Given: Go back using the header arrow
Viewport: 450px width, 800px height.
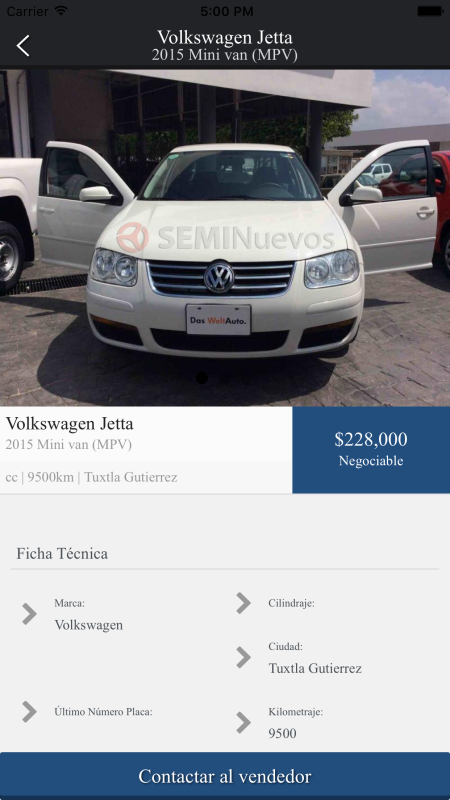Looking at the screenshot, I should point(23,46).
